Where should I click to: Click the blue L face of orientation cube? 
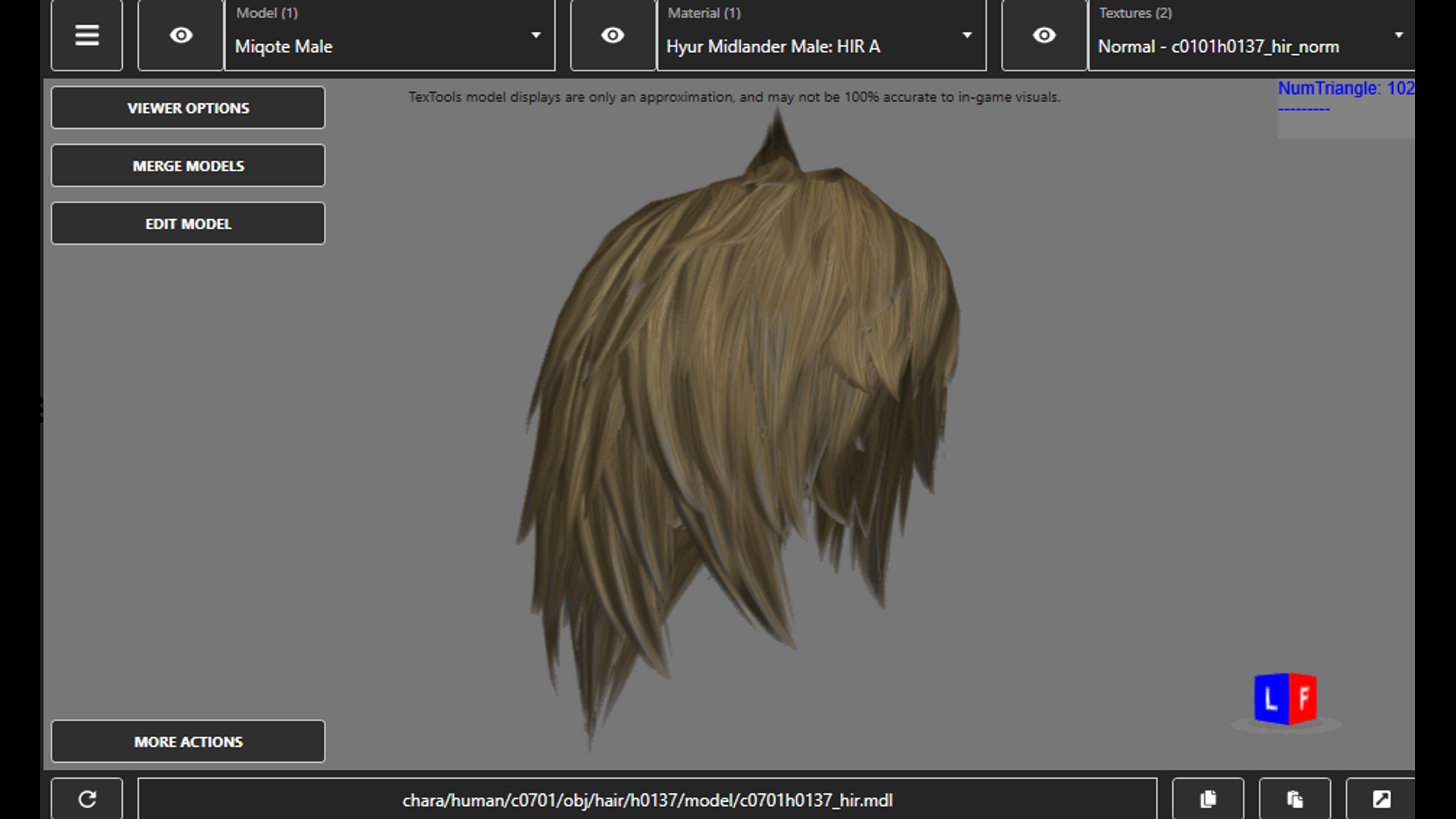(x=1271, y=698)
